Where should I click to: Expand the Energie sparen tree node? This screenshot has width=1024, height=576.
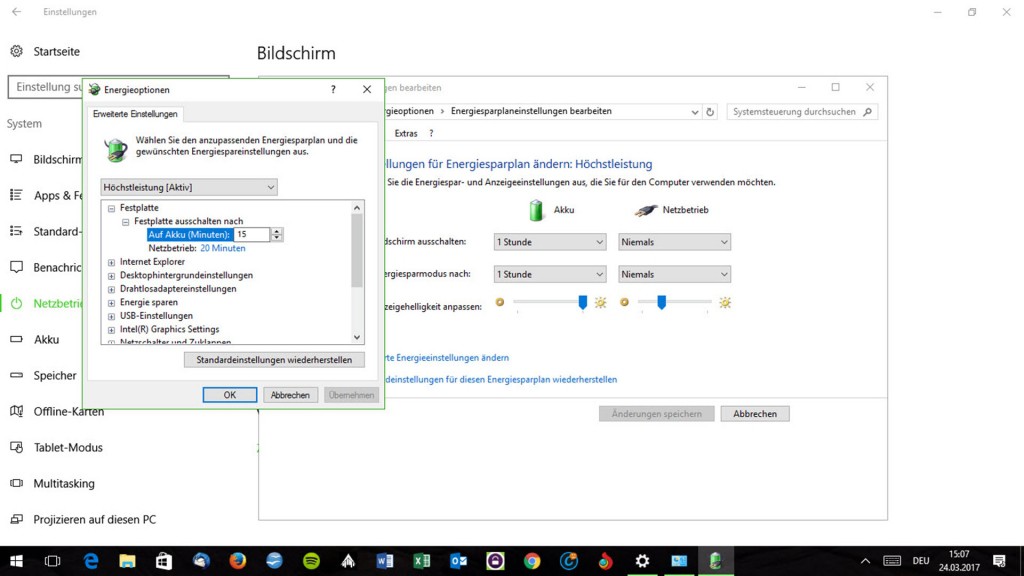click(112, 302)
